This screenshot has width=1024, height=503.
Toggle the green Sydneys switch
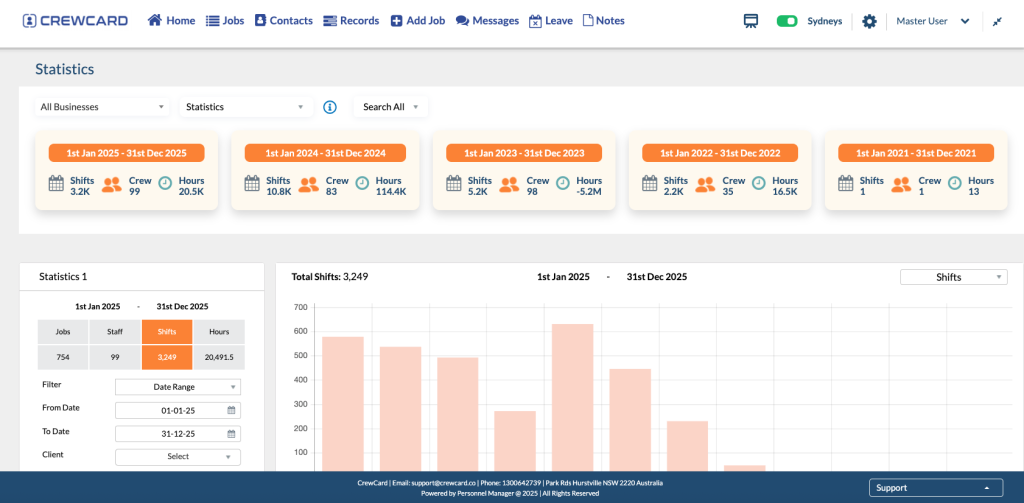tap(787, 21)
